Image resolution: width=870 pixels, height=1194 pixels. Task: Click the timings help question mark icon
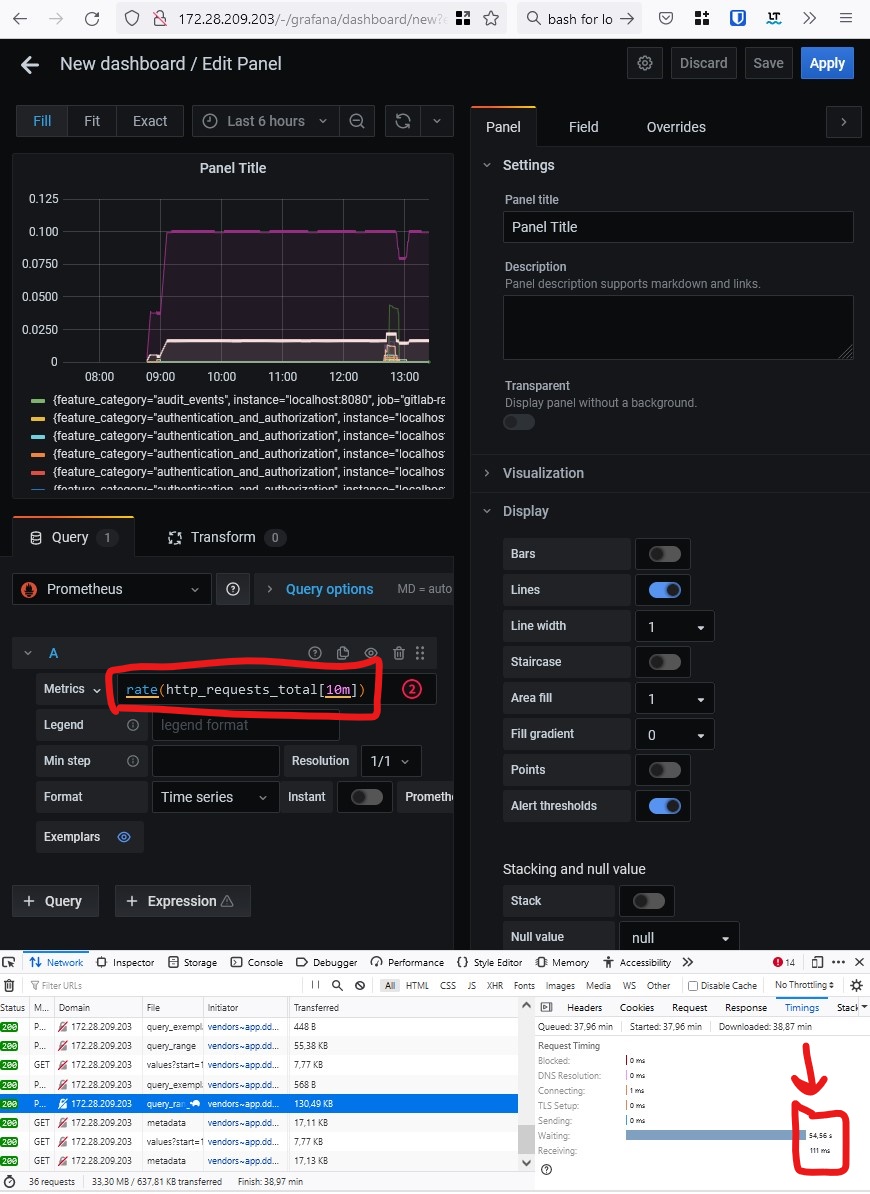pyautogui.click(x=546, y=1170)
